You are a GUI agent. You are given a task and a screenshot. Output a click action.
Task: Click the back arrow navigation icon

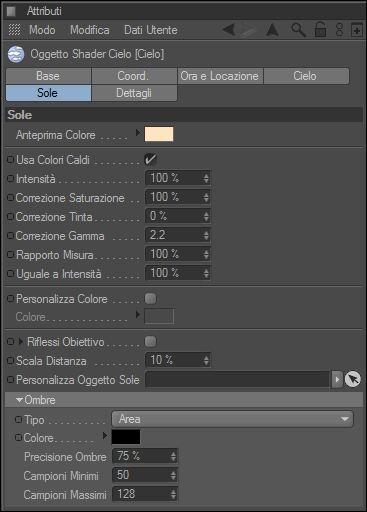[x=229, y=30]
